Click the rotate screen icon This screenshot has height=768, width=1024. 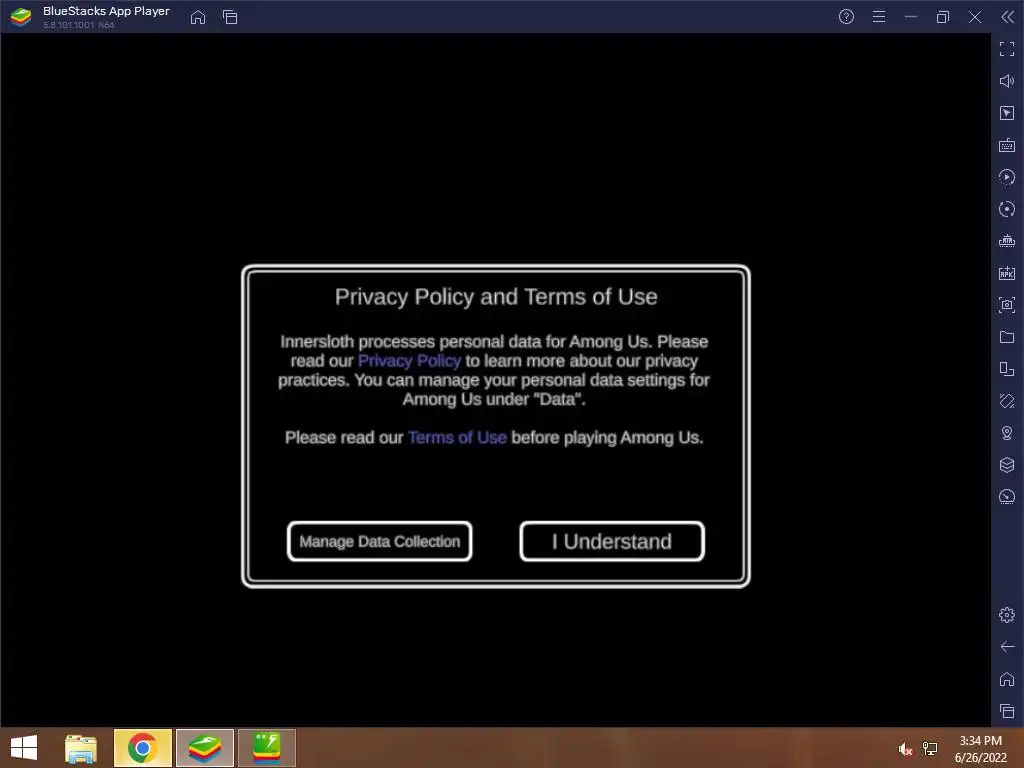click(x=1007, y=369)
